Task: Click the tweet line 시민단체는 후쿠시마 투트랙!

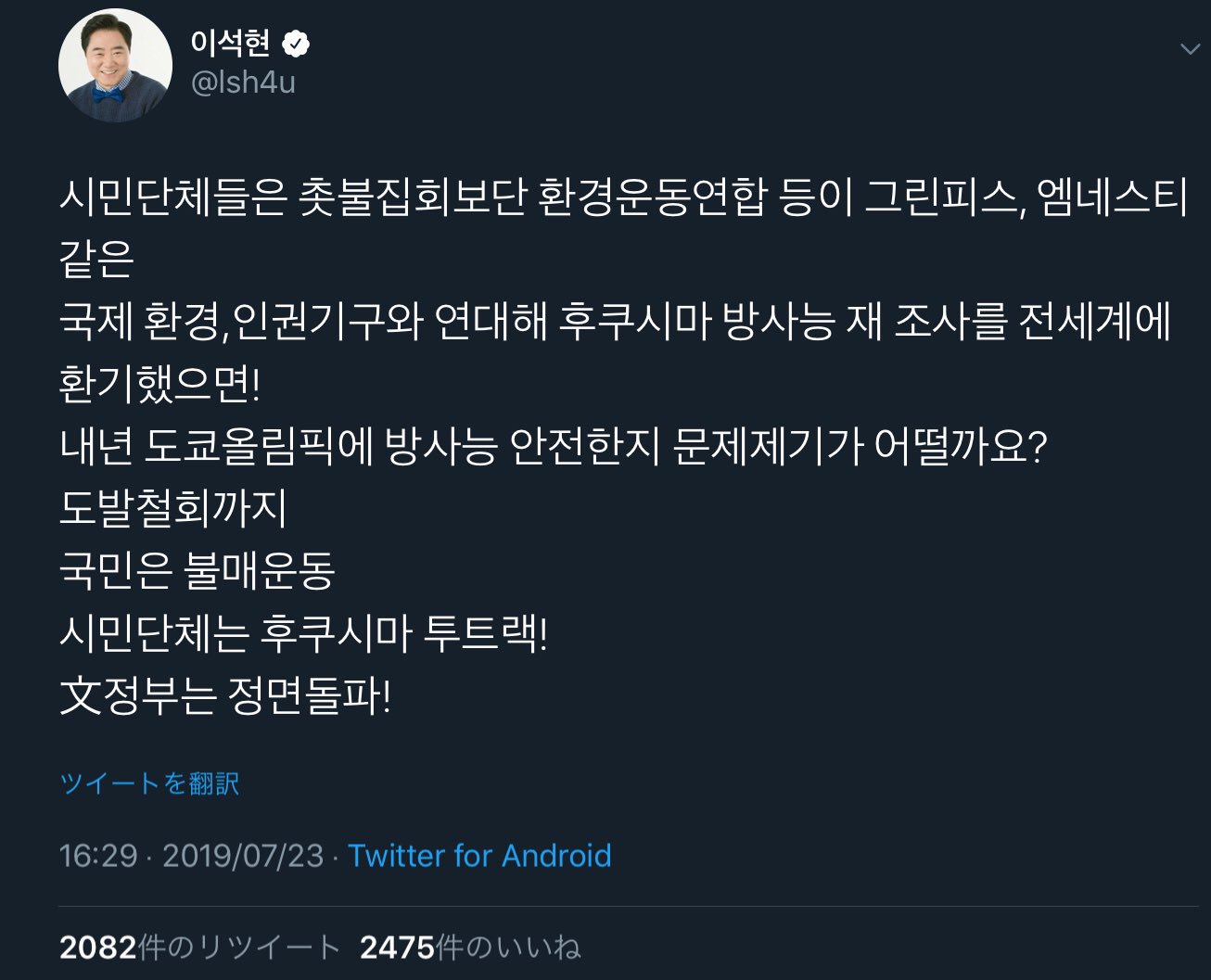Action: tap(303, 633)
